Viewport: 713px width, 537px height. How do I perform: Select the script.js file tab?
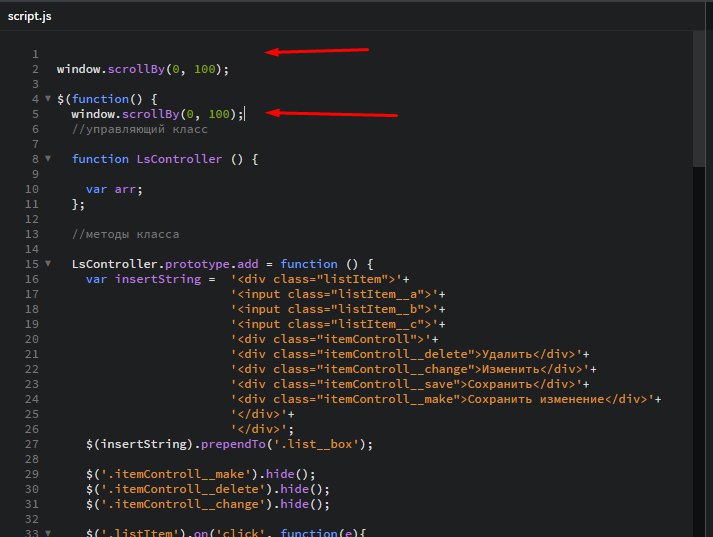pos(30,16)
